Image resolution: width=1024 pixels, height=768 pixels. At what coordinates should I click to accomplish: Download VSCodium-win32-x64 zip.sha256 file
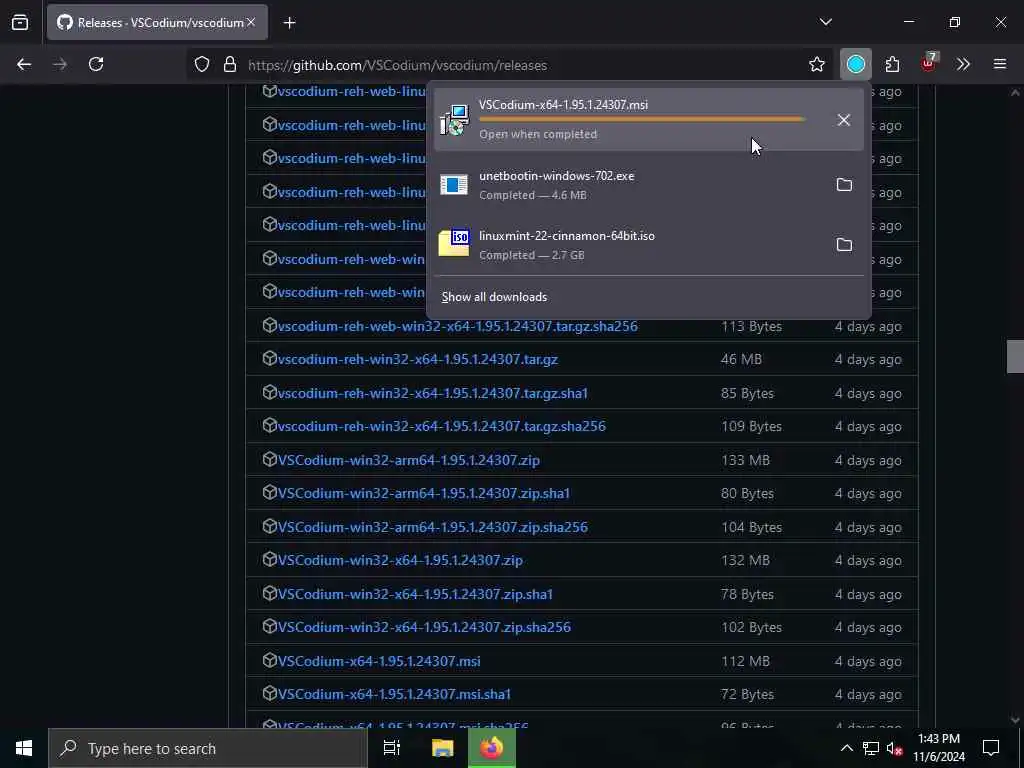[x=424, y=628]
